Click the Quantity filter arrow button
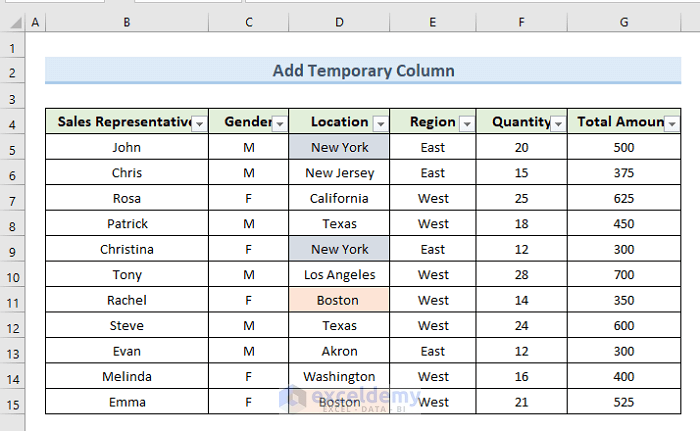Viewport: 700px width, 431px height. point(558,123)
